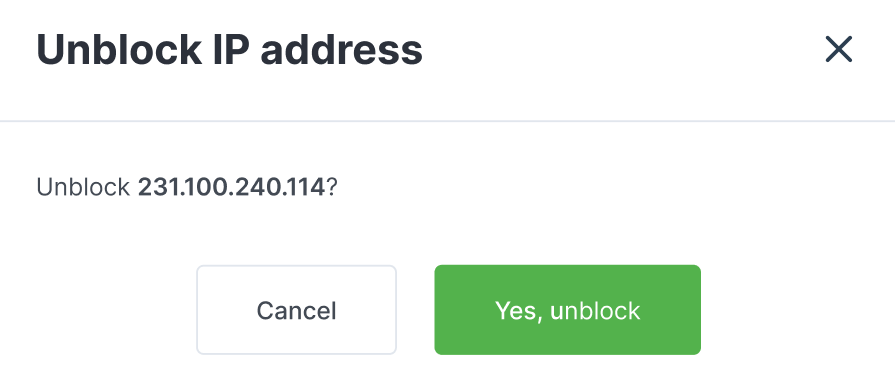
Task: Confirm with the Yes, unblock button
Action: click(x=567, y=310)
